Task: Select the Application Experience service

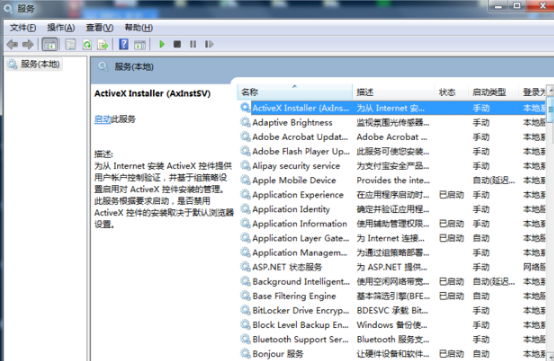Action: point(393,195)
